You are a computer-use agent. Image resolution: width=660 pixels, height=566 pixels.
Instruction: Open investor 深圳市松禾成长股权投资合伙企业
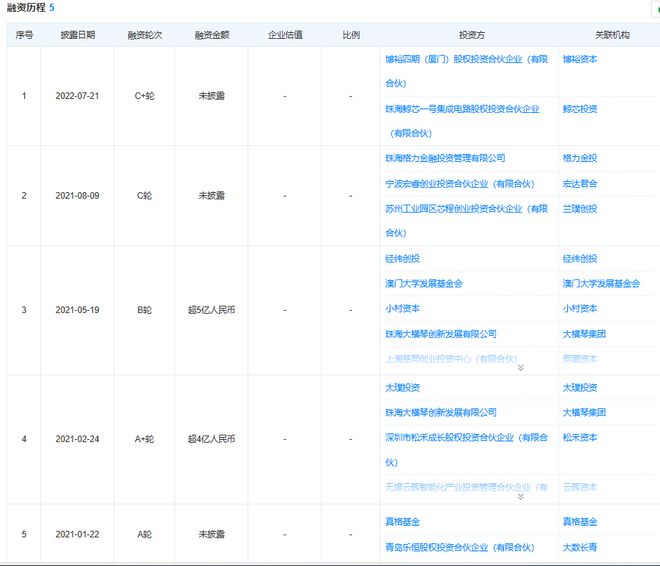(x=466, y=450)
